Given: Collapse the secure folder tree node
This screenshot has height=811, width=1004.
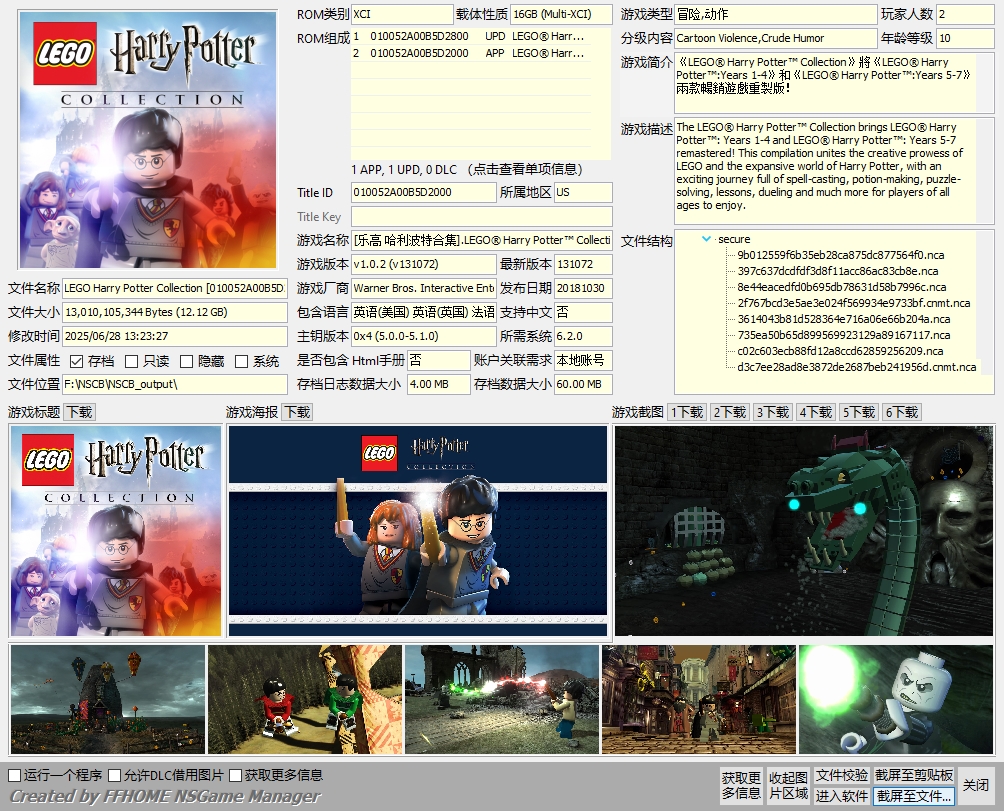Looking at the screenshot, I should [x=706, y=239].
